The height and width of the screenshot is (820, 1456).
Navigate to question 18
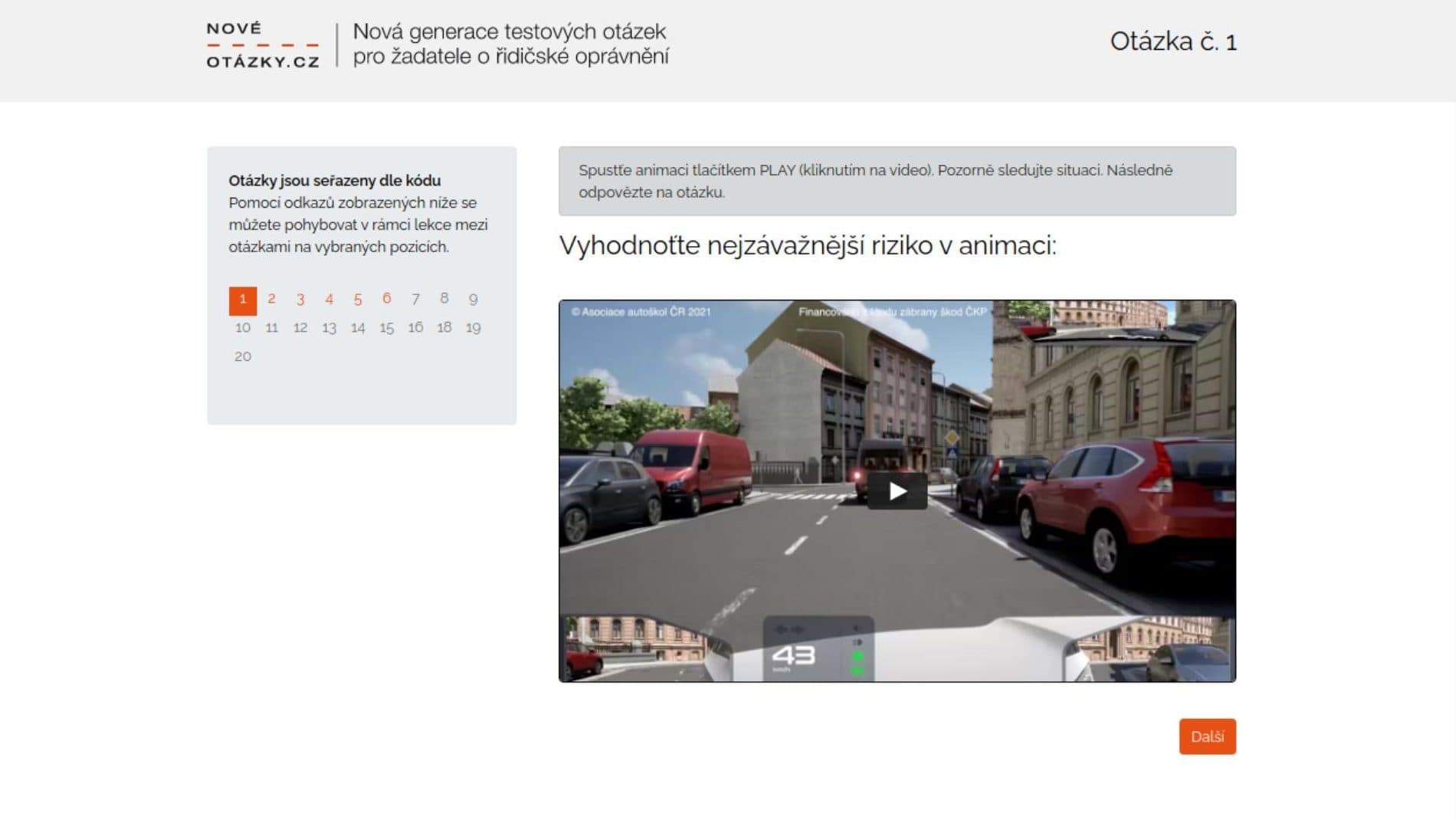443,327
